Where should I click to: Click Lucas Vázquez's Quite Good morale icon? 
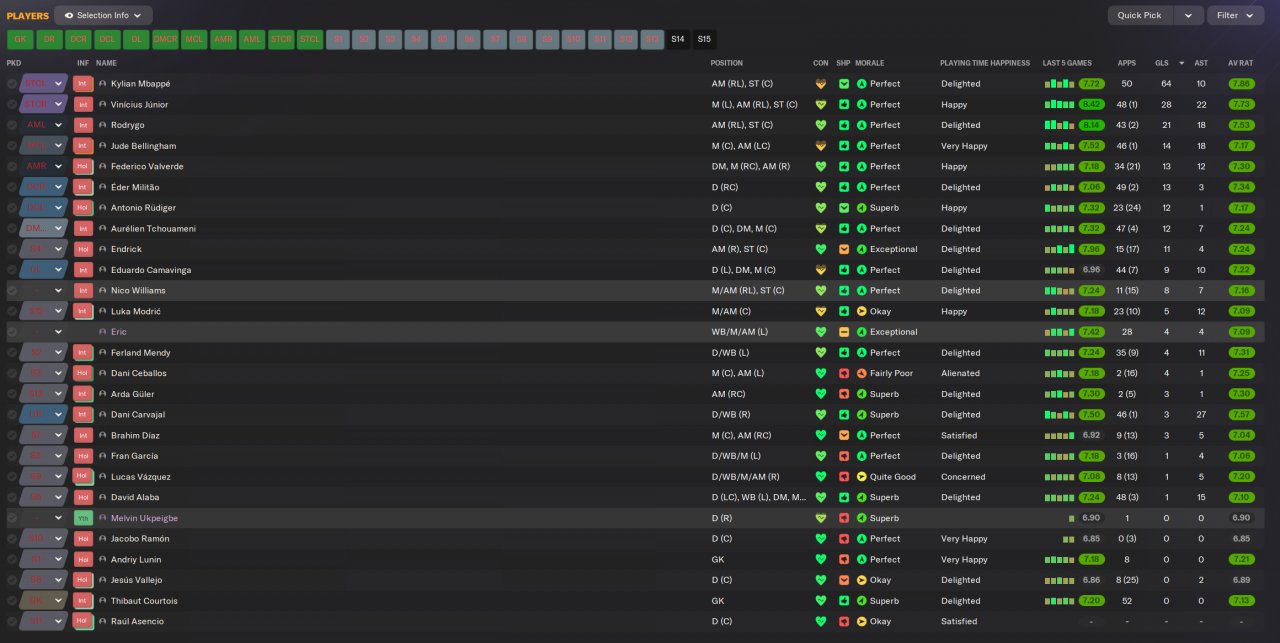[862, 477]
